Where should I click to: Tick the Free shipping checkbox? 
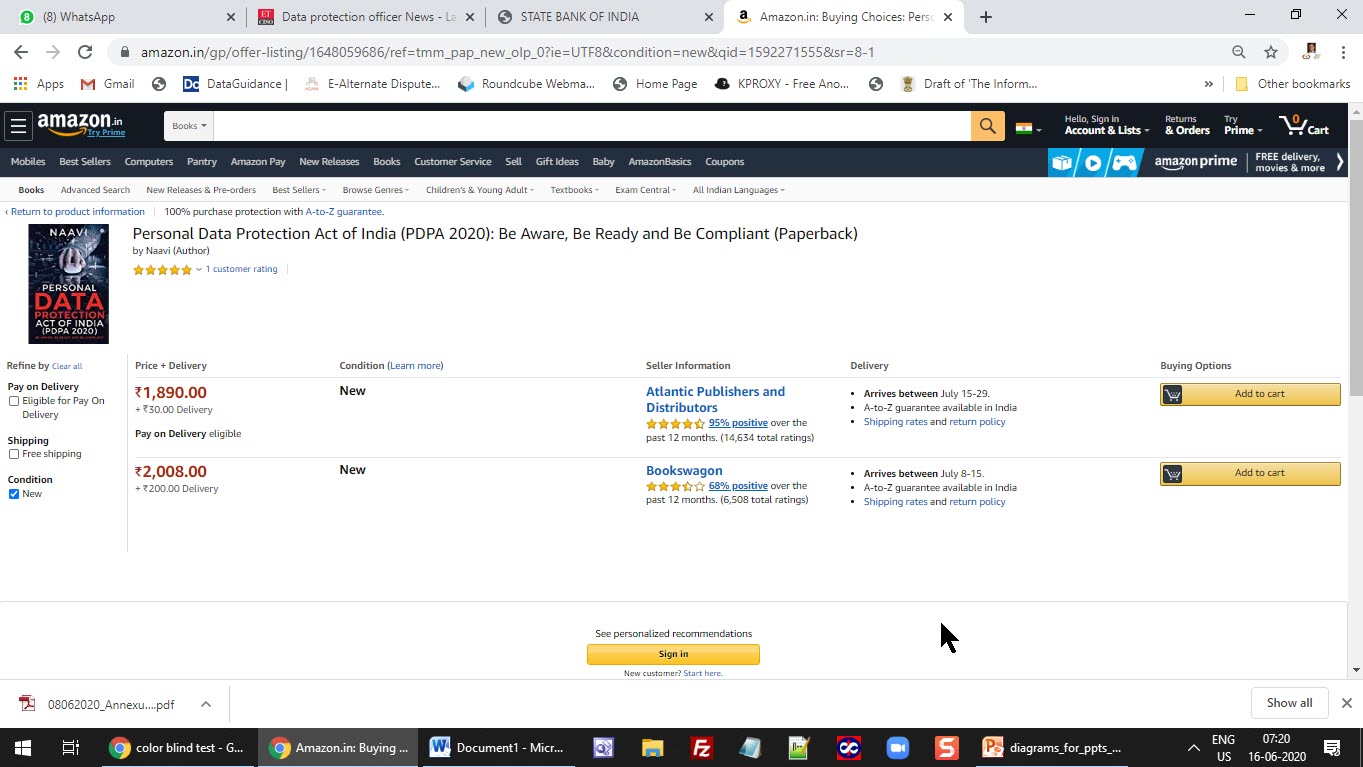coord(14,454)
